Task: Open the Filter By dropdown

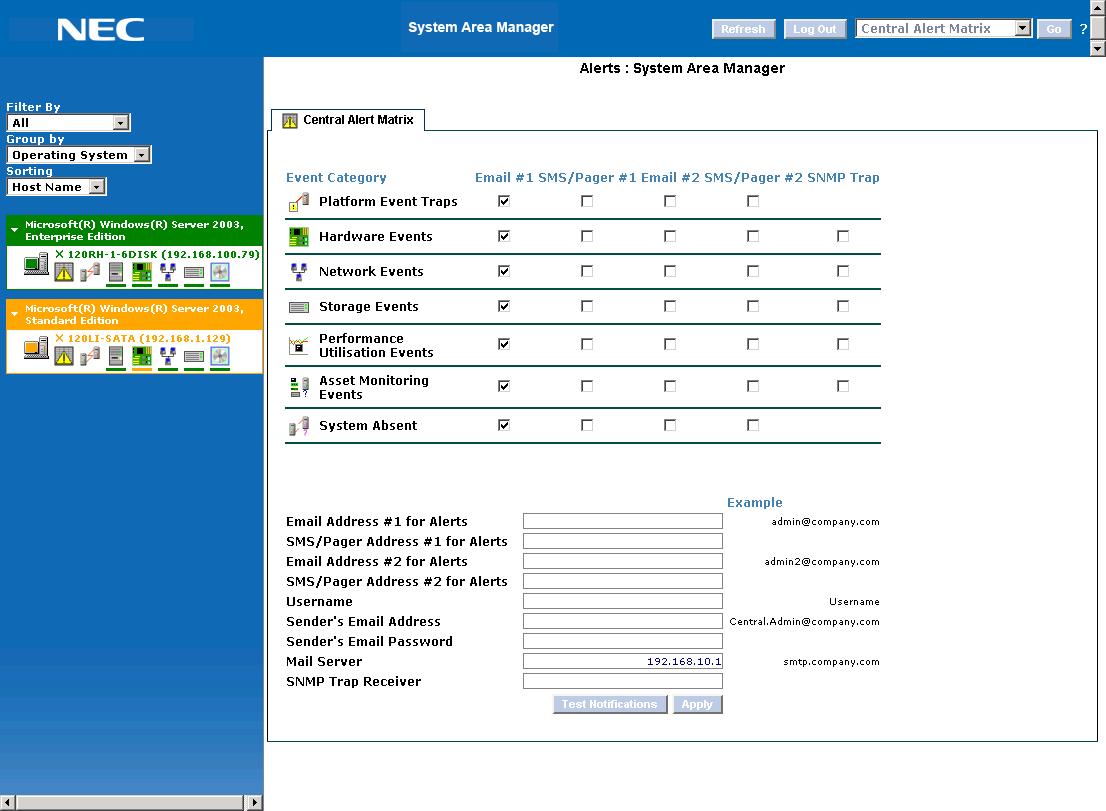Action: click(x=68, y=123)
